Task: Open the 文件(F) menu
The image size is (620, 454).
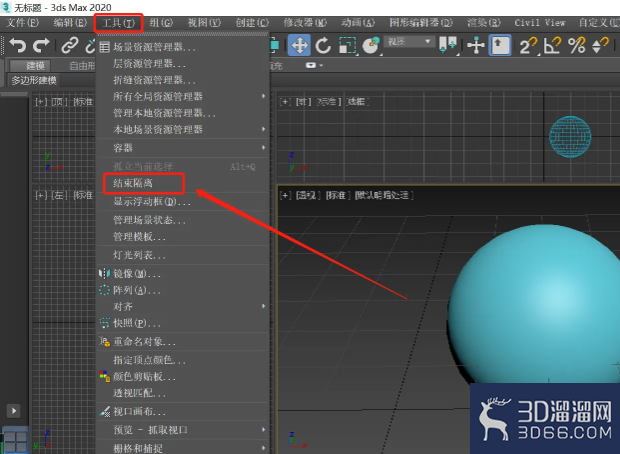Action: pyautogui.click(x=22, y=23)
